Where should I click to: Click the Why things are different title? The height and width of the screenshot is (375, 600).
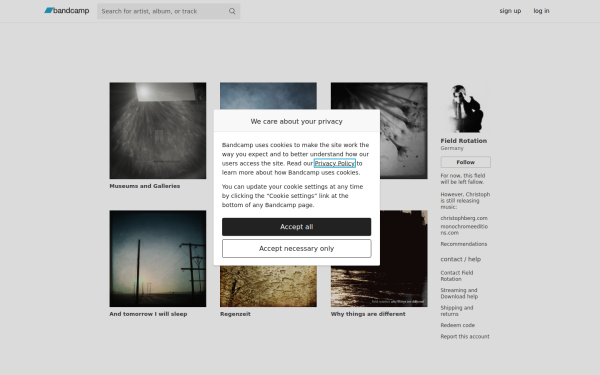coord(368,314)
